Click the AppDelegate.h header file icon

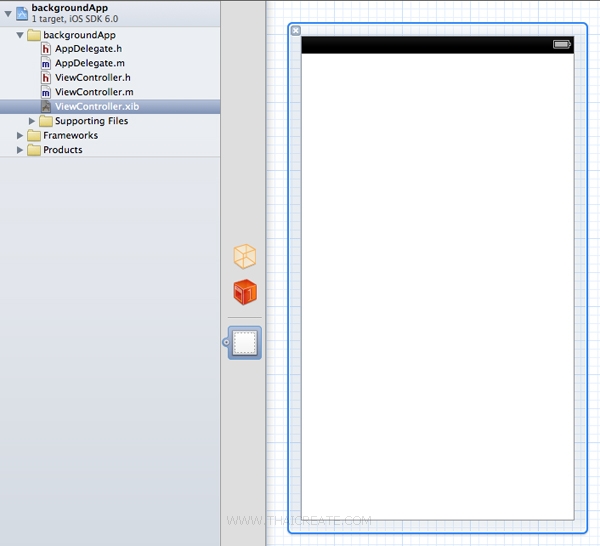click(46, 49)
